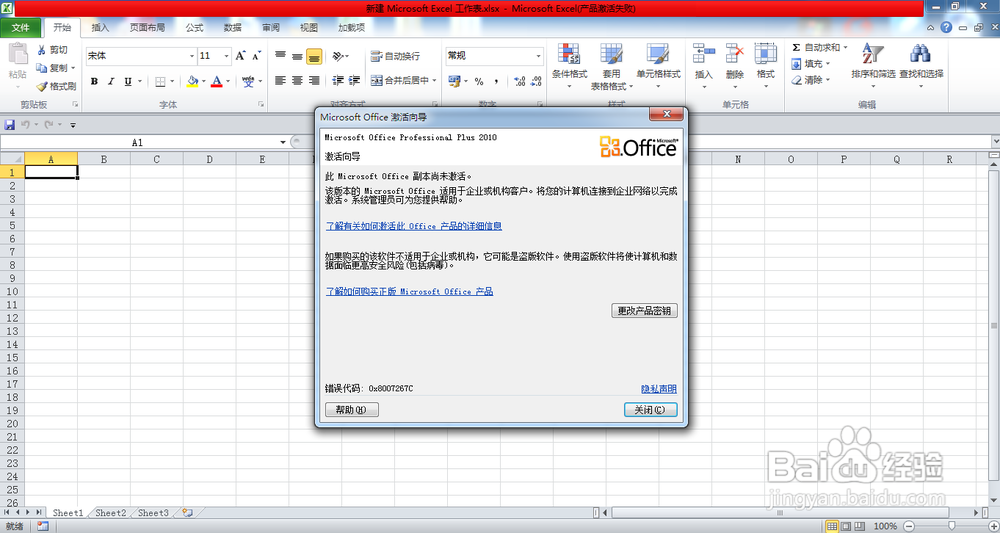Screen dimensions: 1000x533
Task: Toggle Italic formatting
Action: 111,81
